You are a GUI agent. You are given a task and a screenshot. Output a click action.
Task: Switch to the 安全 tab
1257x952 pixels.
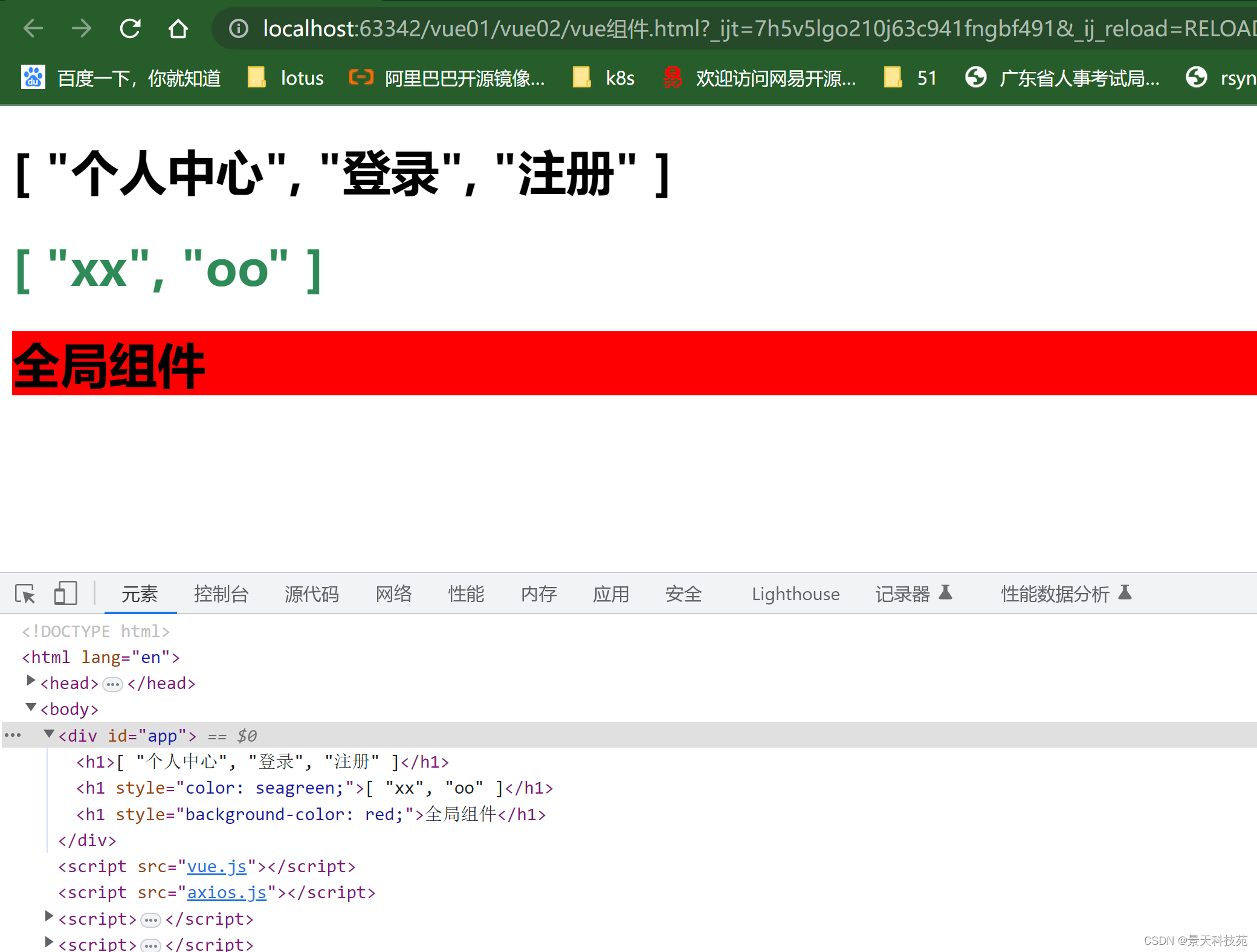683,594
